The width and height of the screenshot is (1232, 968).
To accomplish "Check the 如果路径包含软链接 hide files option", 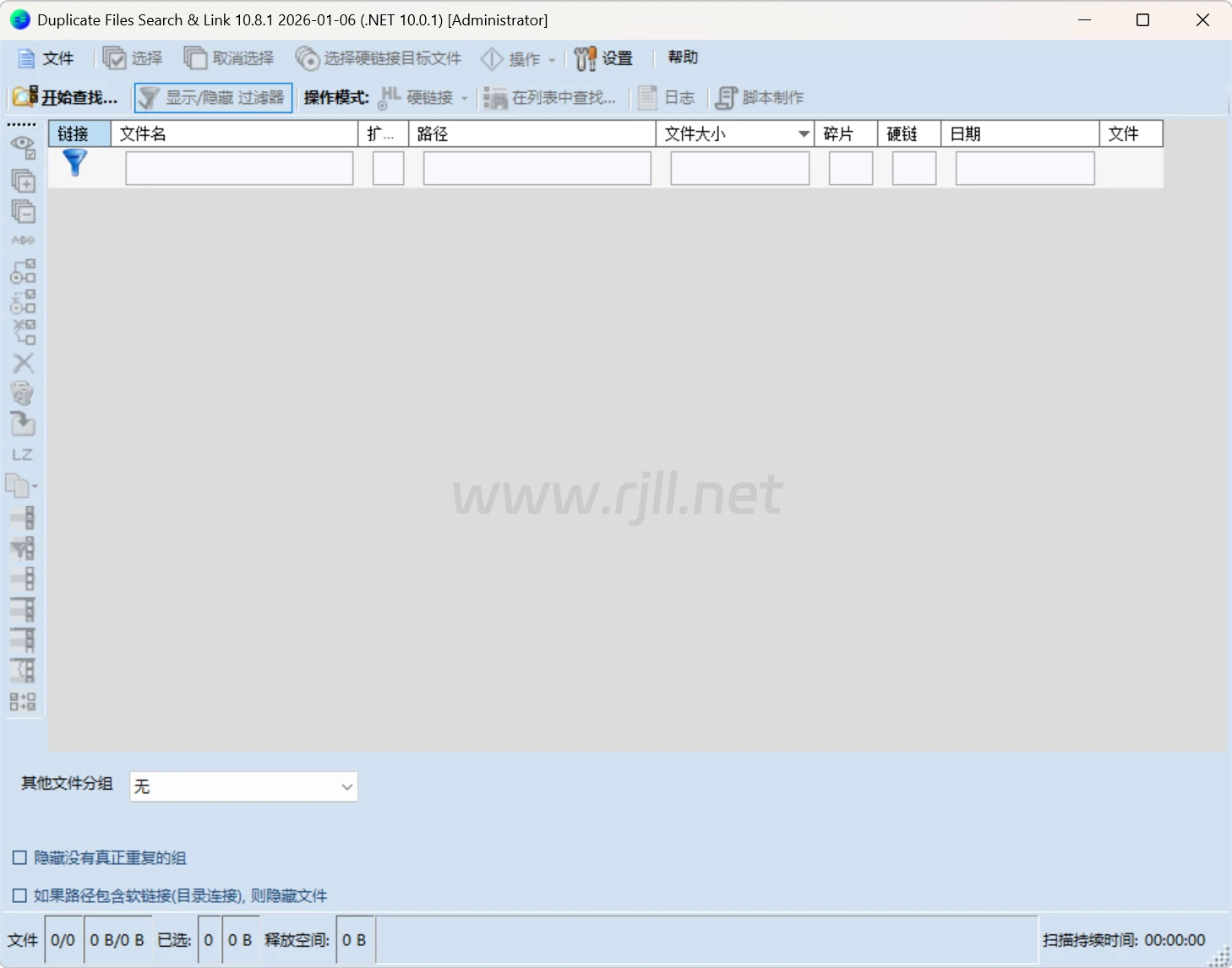I will pyautogui.click(x=19, y=895).
